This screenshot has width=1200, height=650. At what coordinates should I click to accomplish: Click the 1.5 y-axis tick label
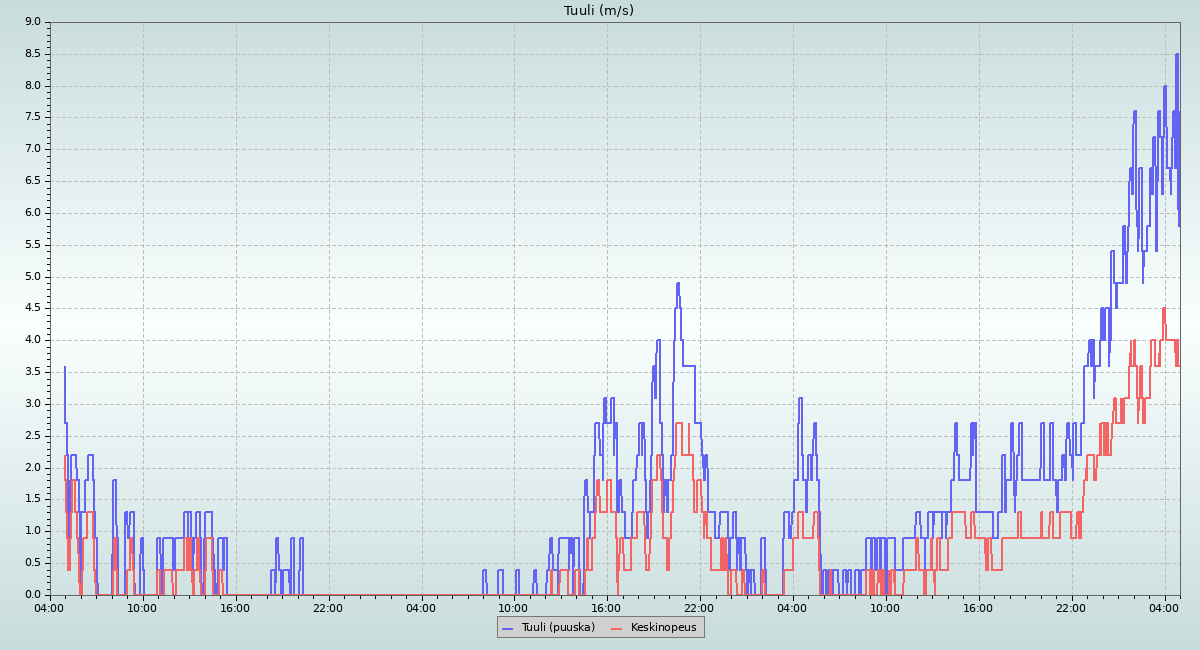(x=32, y=499)
